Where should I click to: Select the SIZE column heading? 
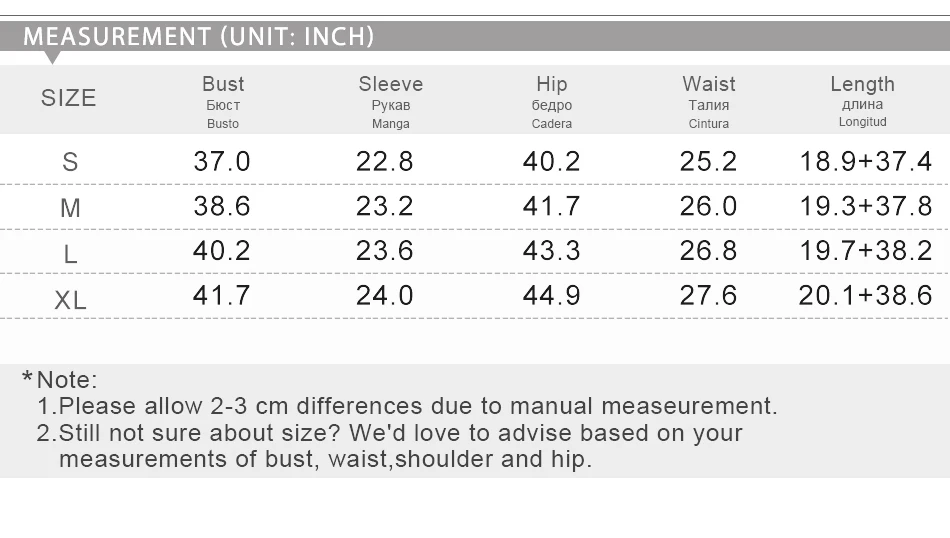[68, 98]
